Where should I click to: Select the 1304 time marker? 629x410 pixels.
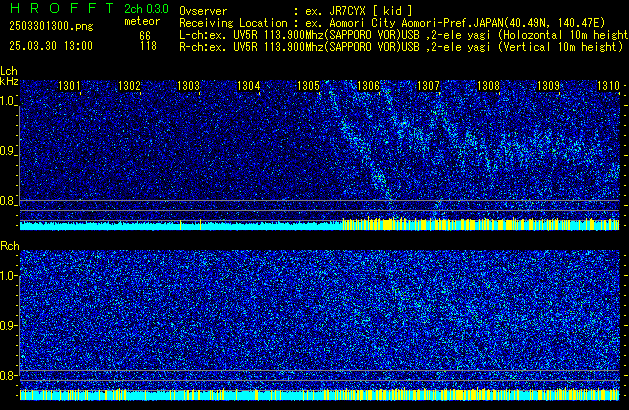249,86
